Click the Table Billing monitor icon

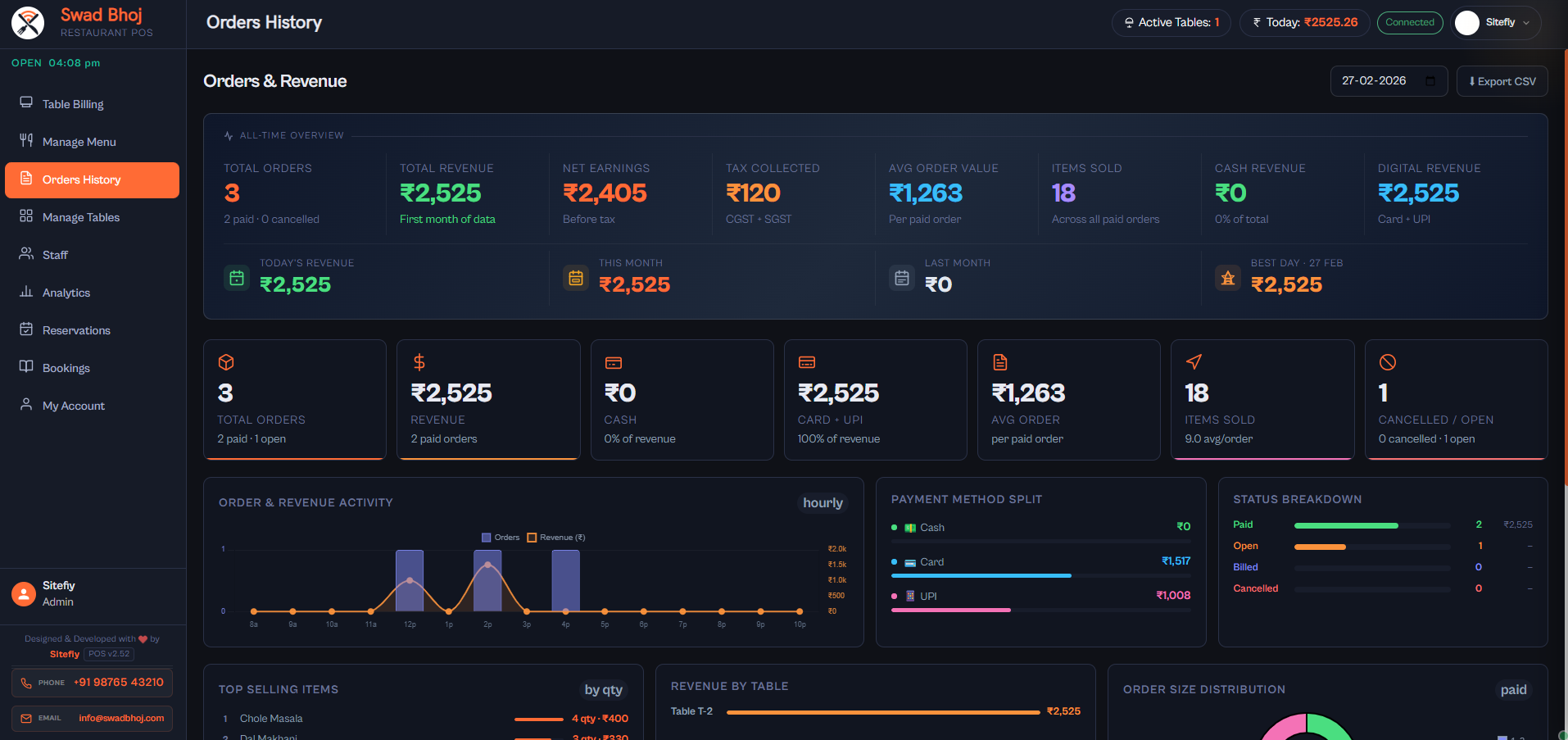[x=26, y=103]
